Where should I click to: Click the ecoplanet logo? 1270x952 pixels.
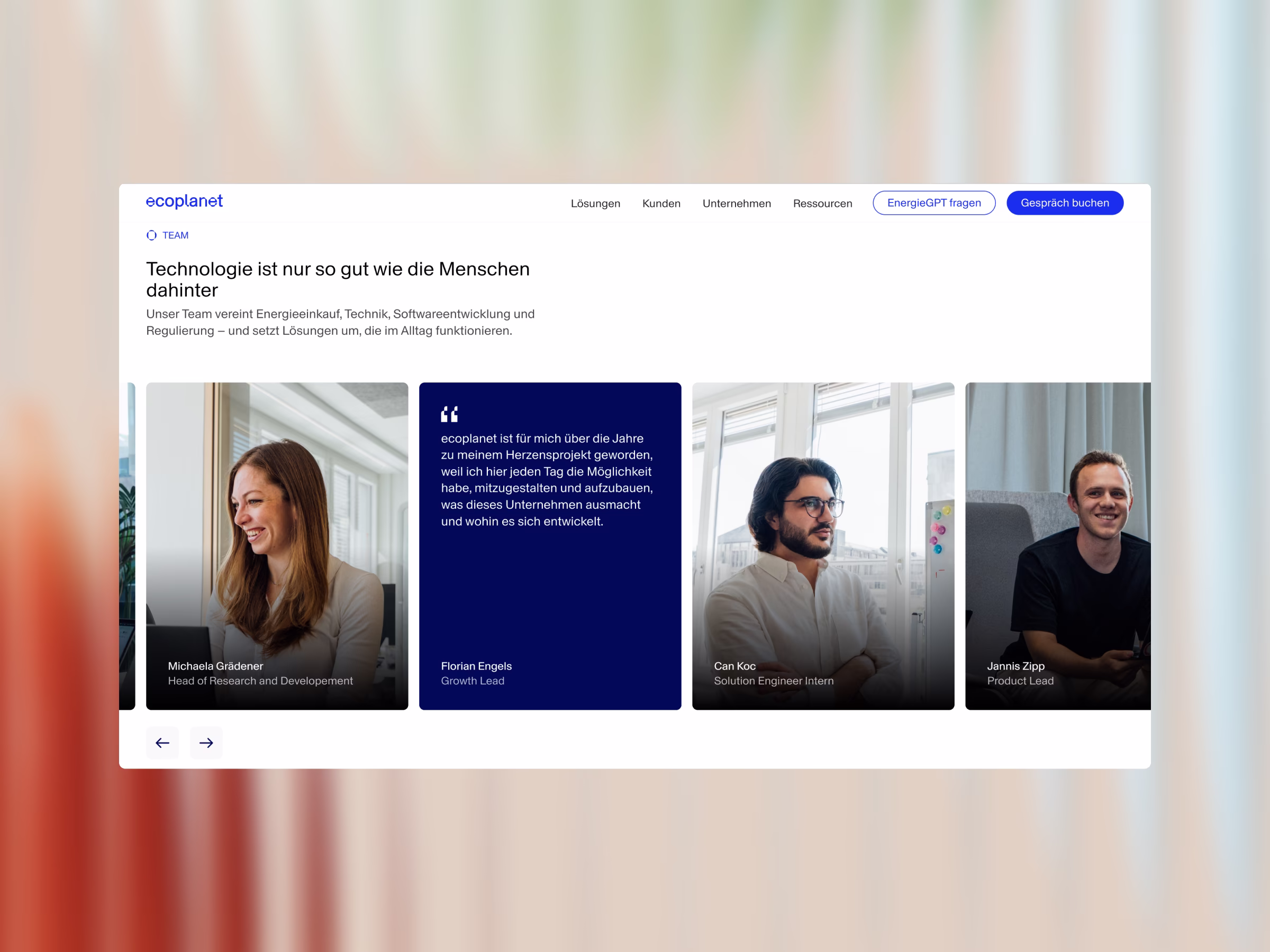point(184,202)
